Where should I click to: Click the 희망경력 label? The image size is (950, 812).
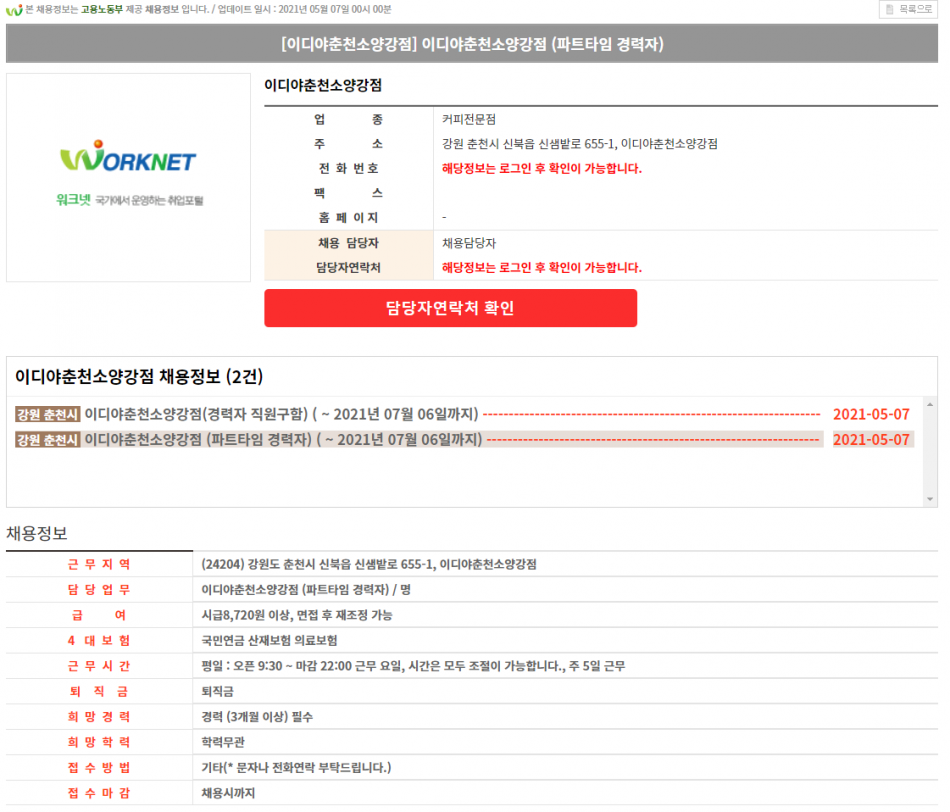tap(99, 717)
